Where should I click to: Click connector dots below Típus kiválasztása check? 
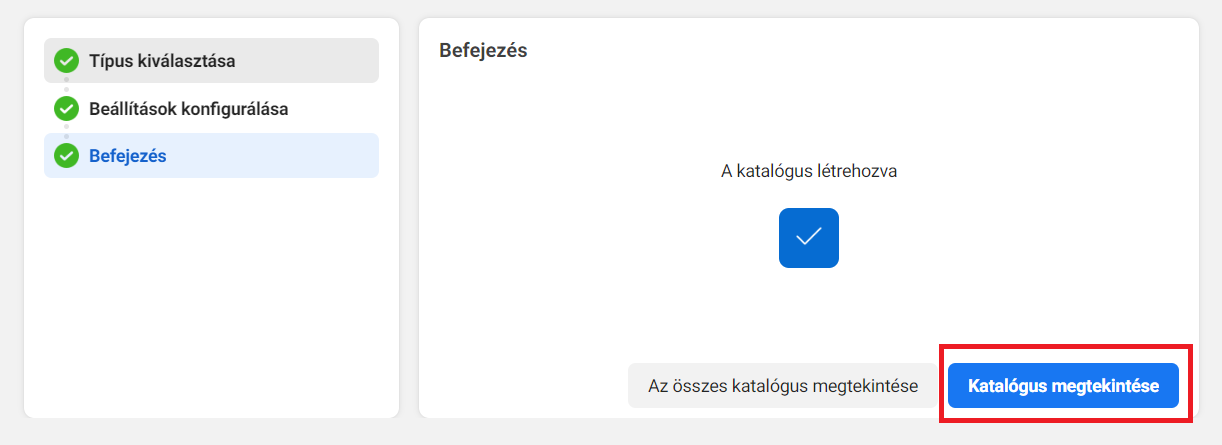66,84
